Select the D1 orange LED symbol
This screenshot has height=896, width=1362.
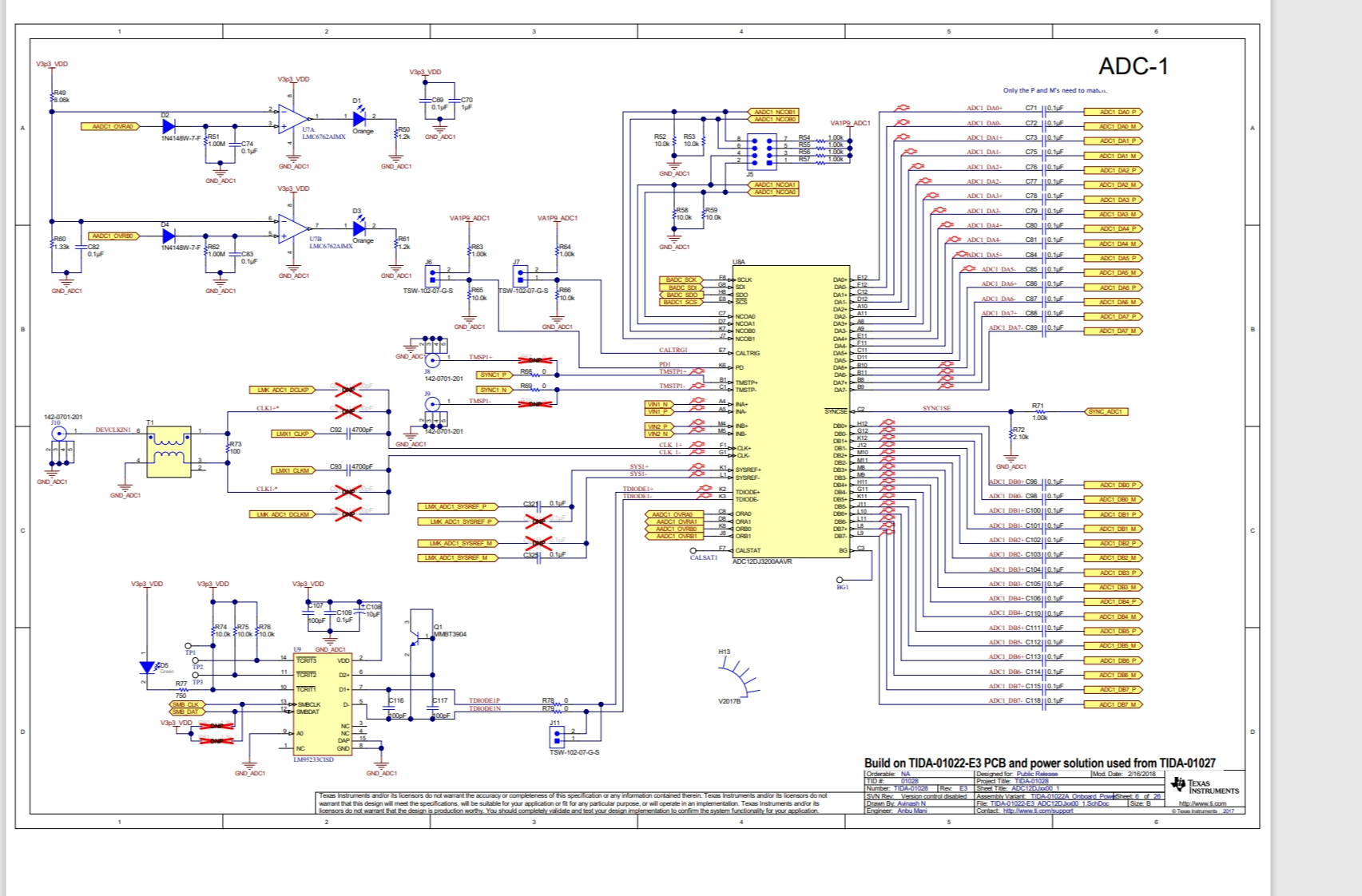(359, 118)
